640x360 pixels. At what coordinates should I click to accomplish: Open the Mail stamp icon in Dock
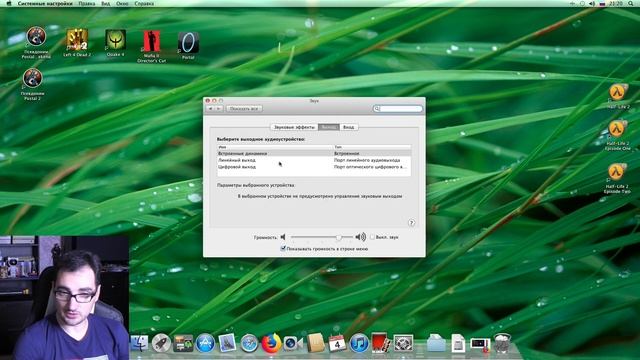tap(227, 343)
